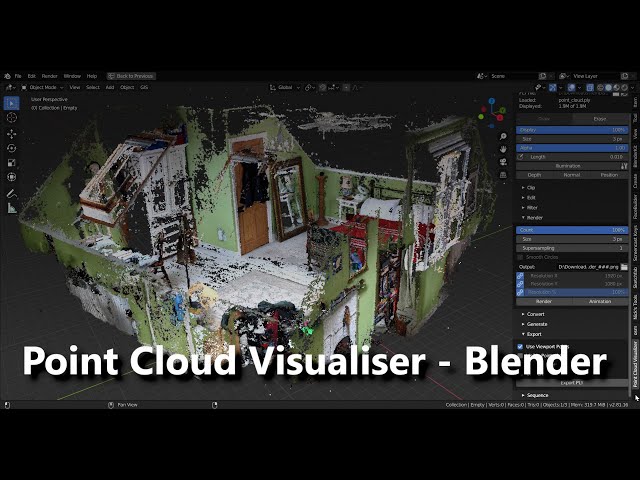Open the GIS viewport menu

click(144, 87)
